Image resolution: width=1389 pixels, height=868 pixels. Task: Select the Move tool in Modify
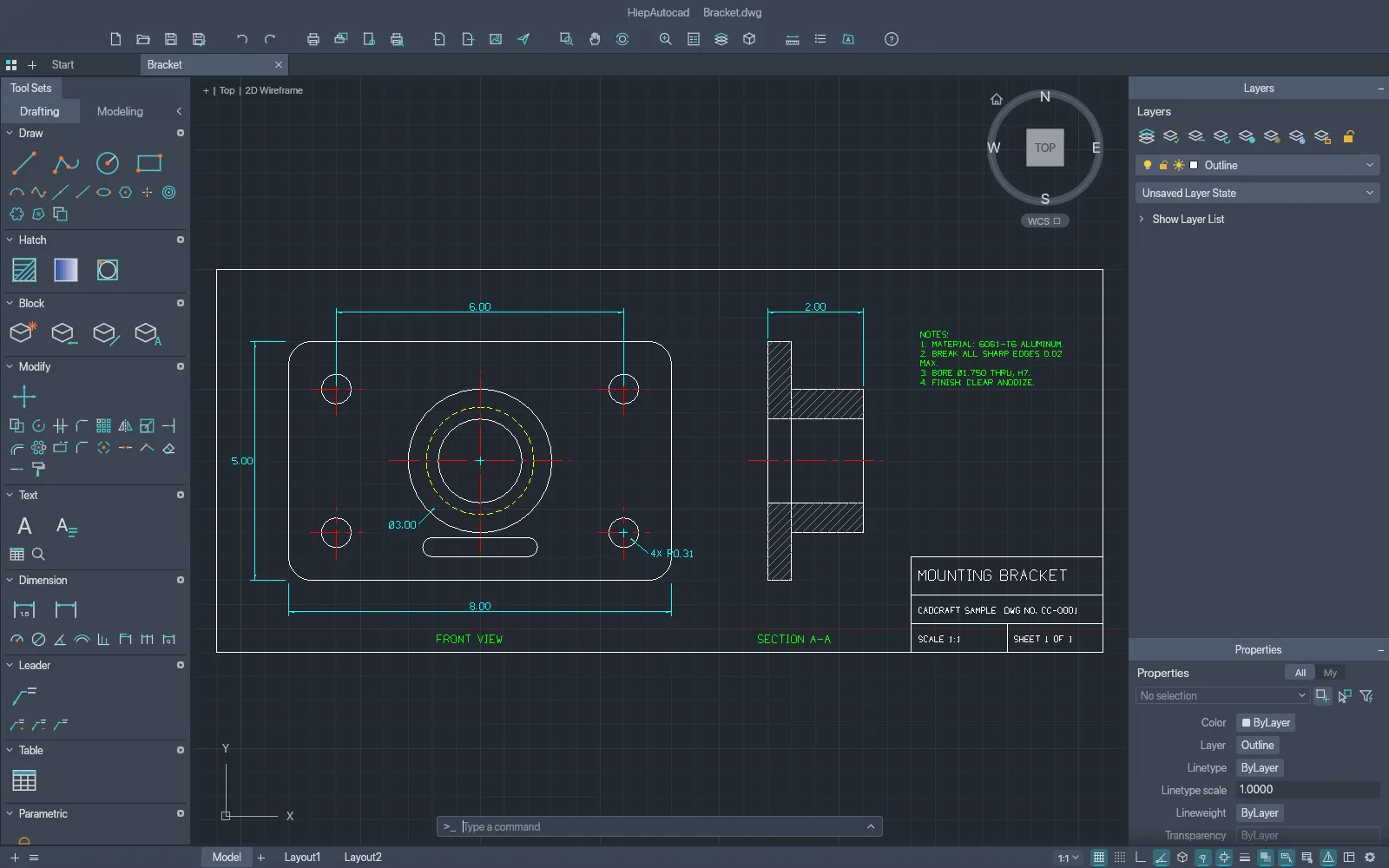pos(24,397)
